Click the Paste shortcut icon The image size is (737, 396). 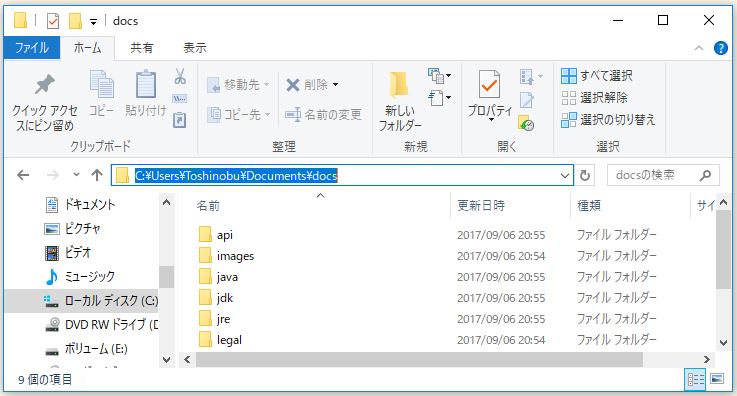click(x=180, y=120)
